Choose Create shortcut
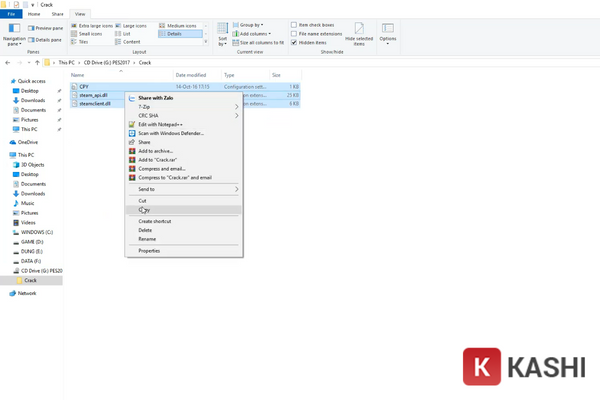This screenshot has height=400, width=600. click(184, 221)
